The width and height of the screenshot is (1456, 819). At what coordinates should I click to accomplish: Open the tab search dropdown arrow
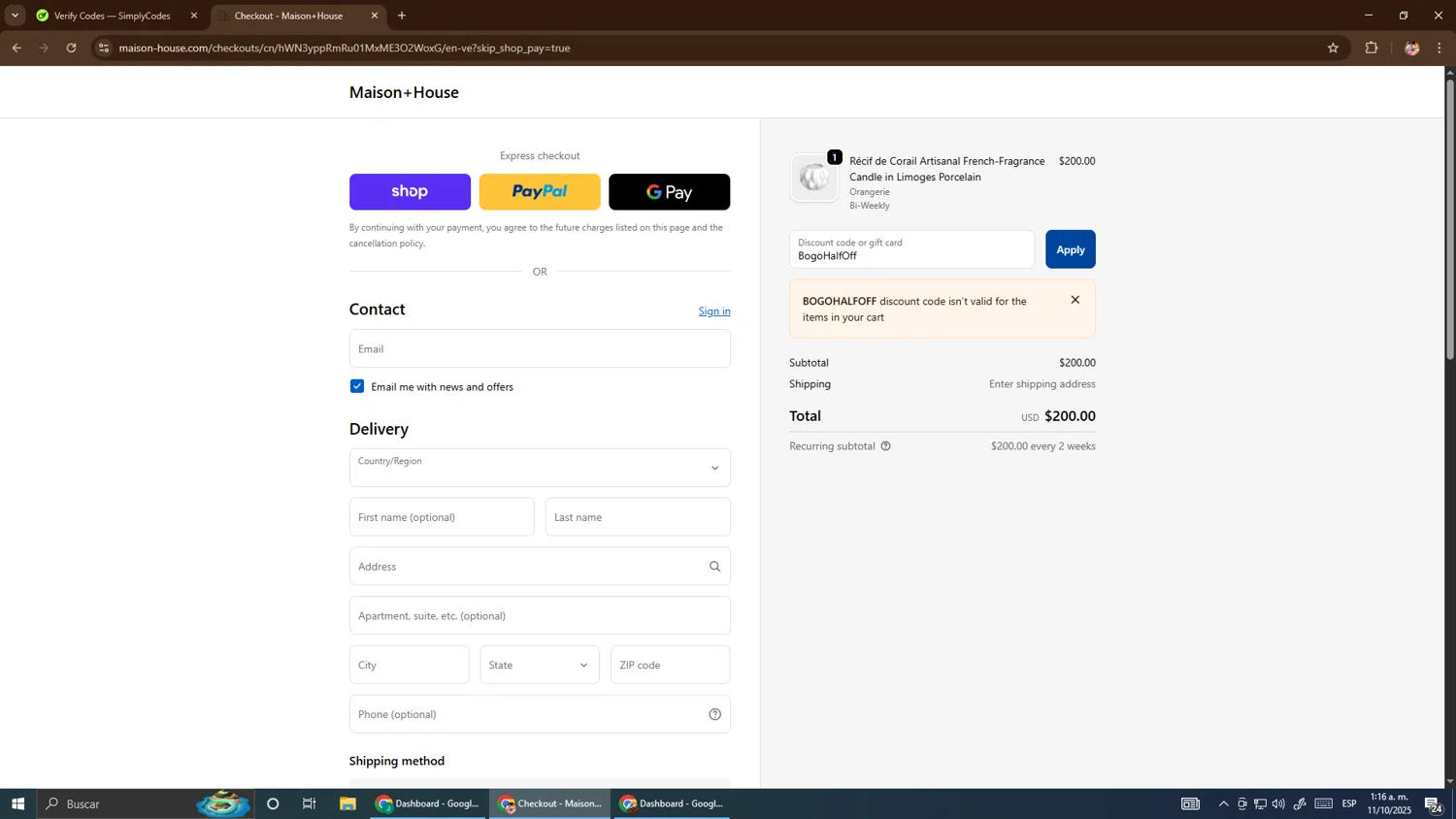point(15,16)
